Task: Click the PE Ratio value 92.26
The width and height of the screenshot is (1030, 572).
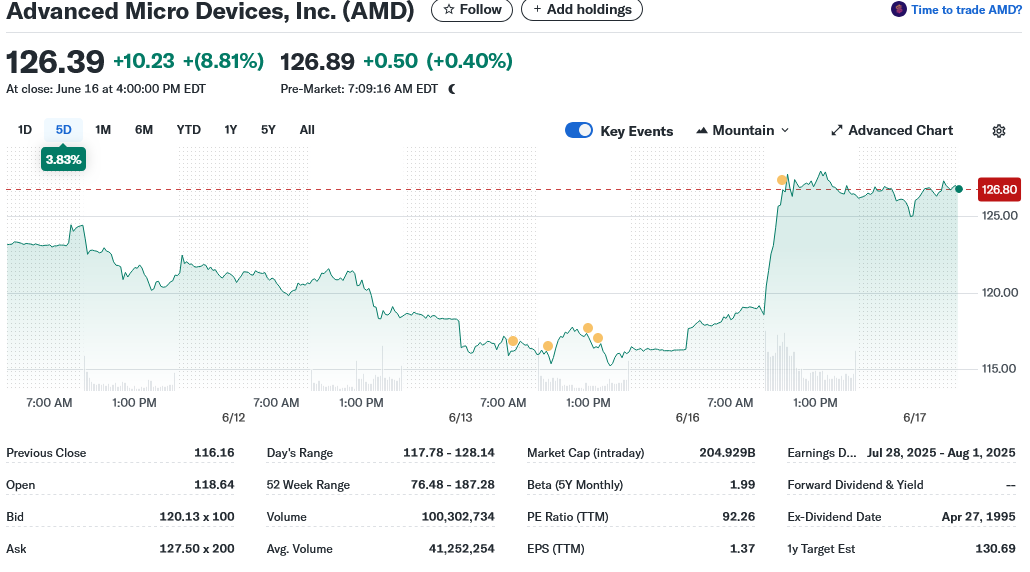Action: point(739,517)
